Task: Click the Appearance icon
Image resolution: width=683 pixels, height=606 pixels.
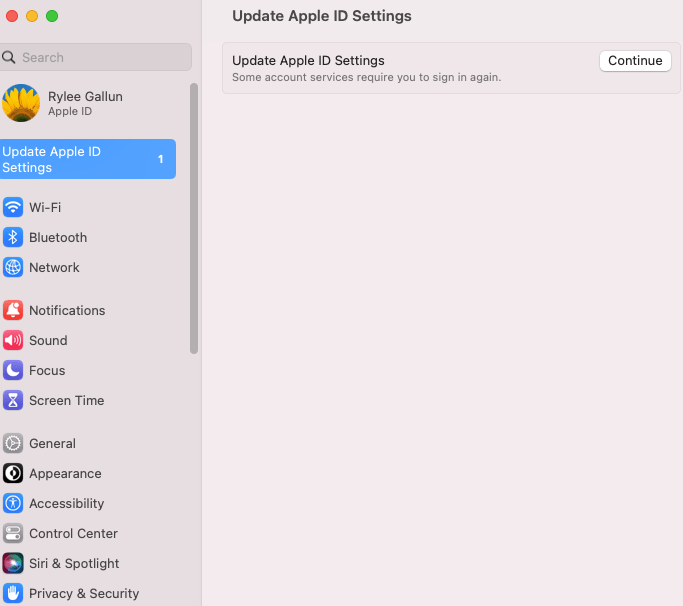Action: [13, 473]
